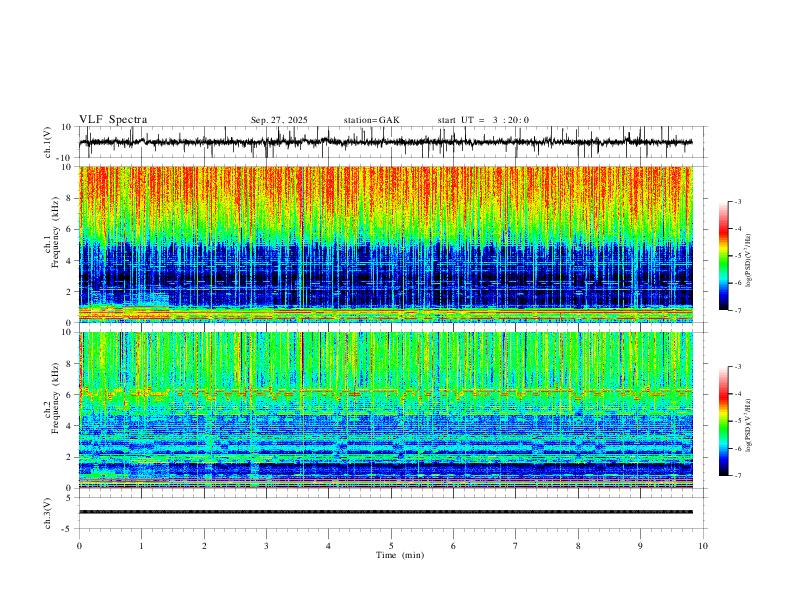The height and width of the screenshot is (612, 792).
Task: Click time axis tick label "10"
Action: [703, 546]
